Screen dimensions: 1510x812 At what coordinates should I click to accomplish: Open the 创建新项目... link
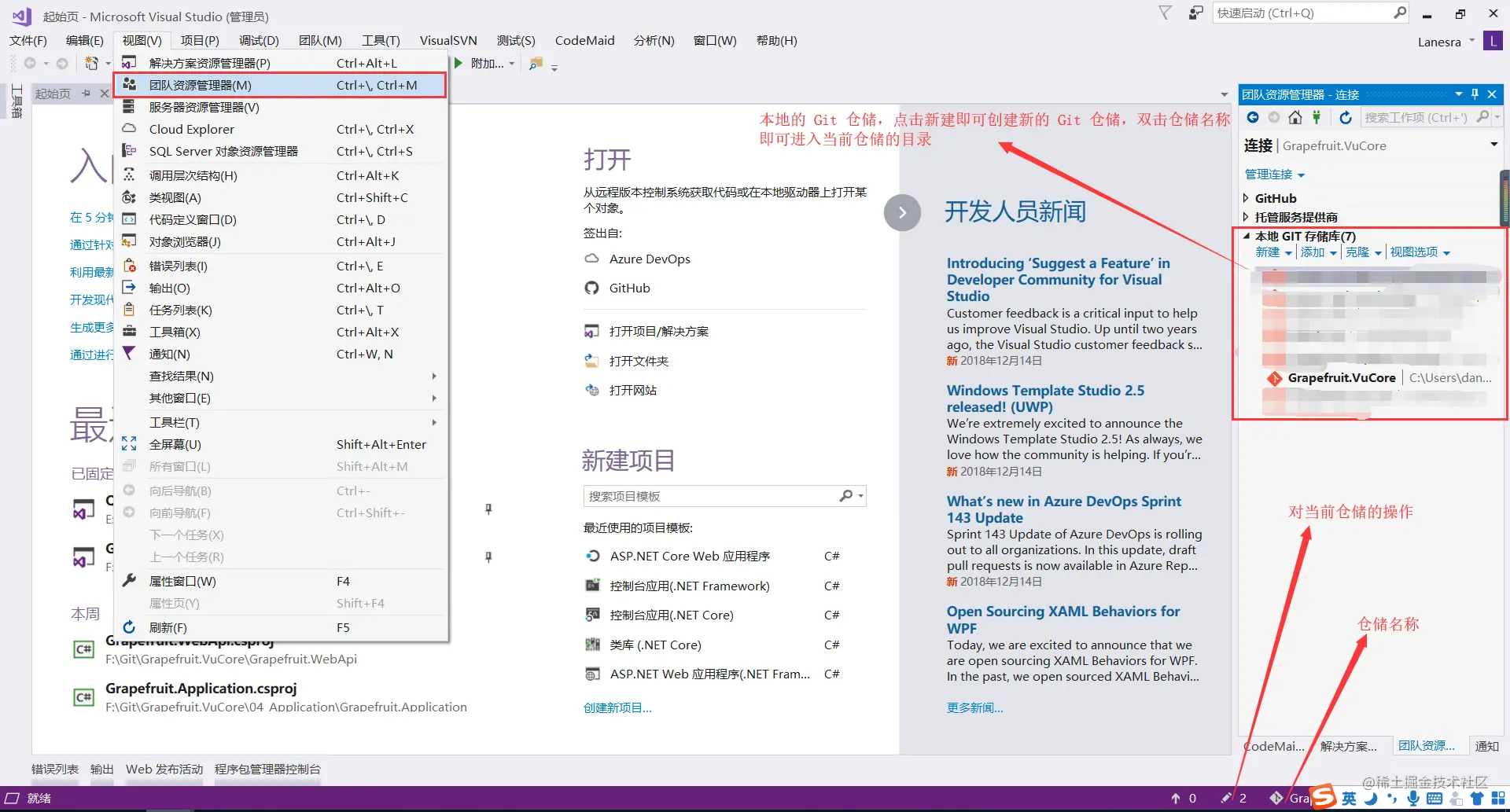tap(617, 707)
